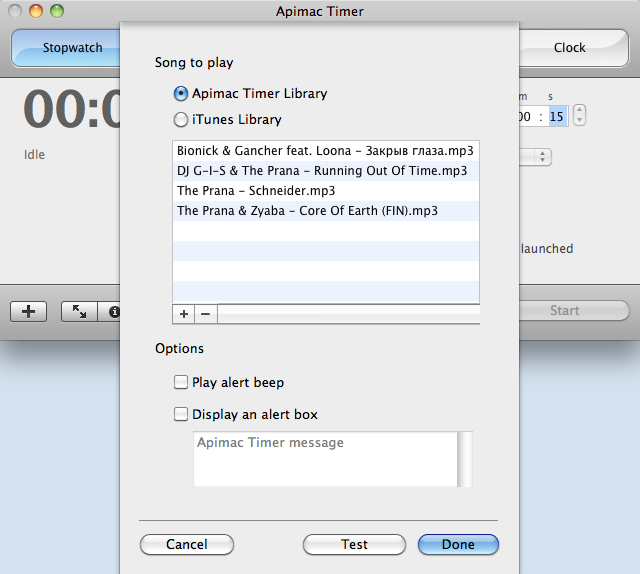Click the Test button
Image resolution: width=640 pixels, height=574 pixels.
[354, 545]
